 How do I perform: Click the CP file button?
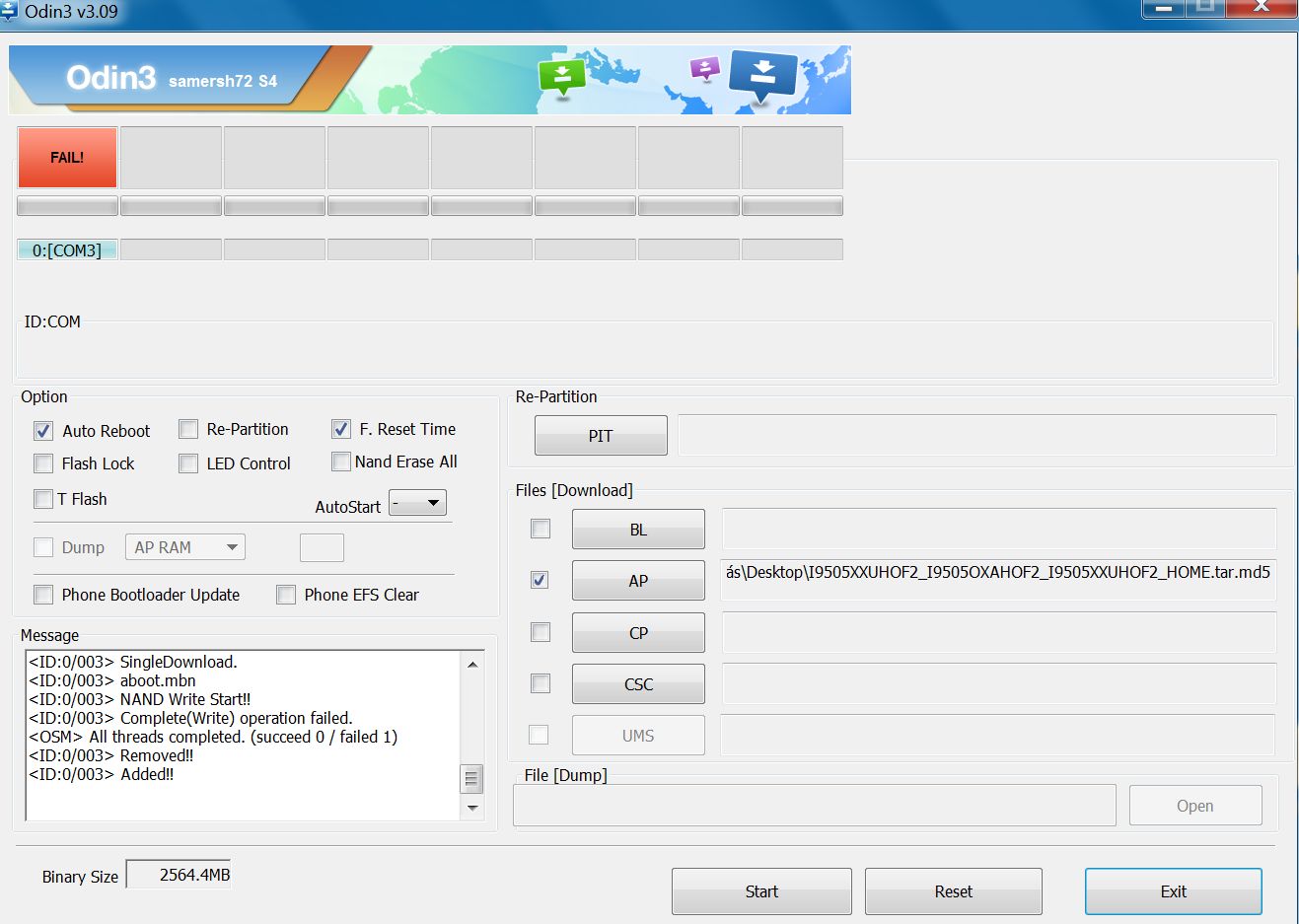click(638, 633)
